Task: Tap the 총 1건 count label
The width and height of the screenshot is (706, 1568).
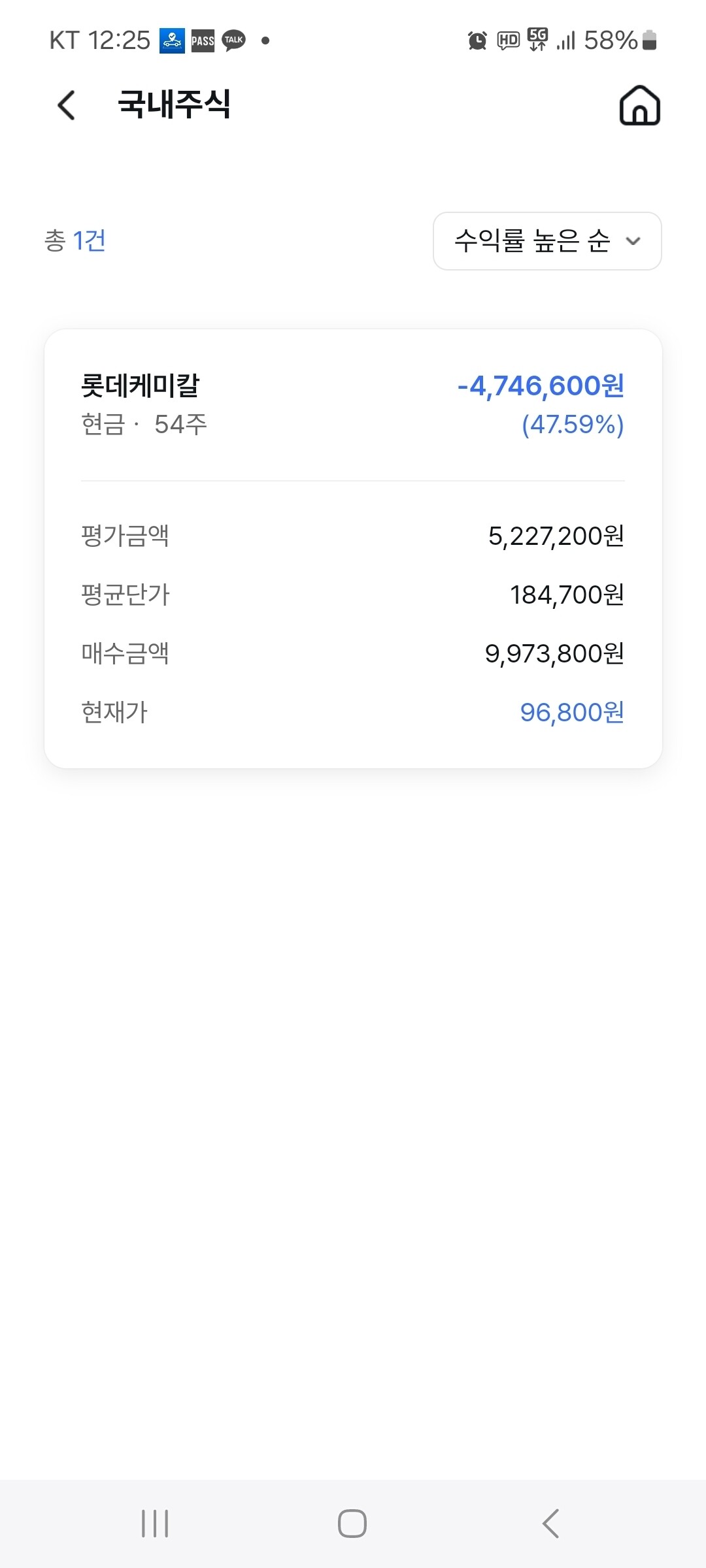Action: tap(75, 240)
